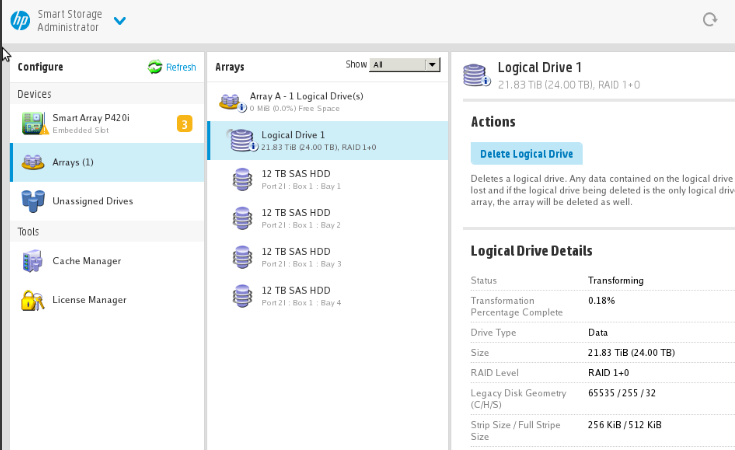Click the orange alert badge showing 3

[184, 124]
